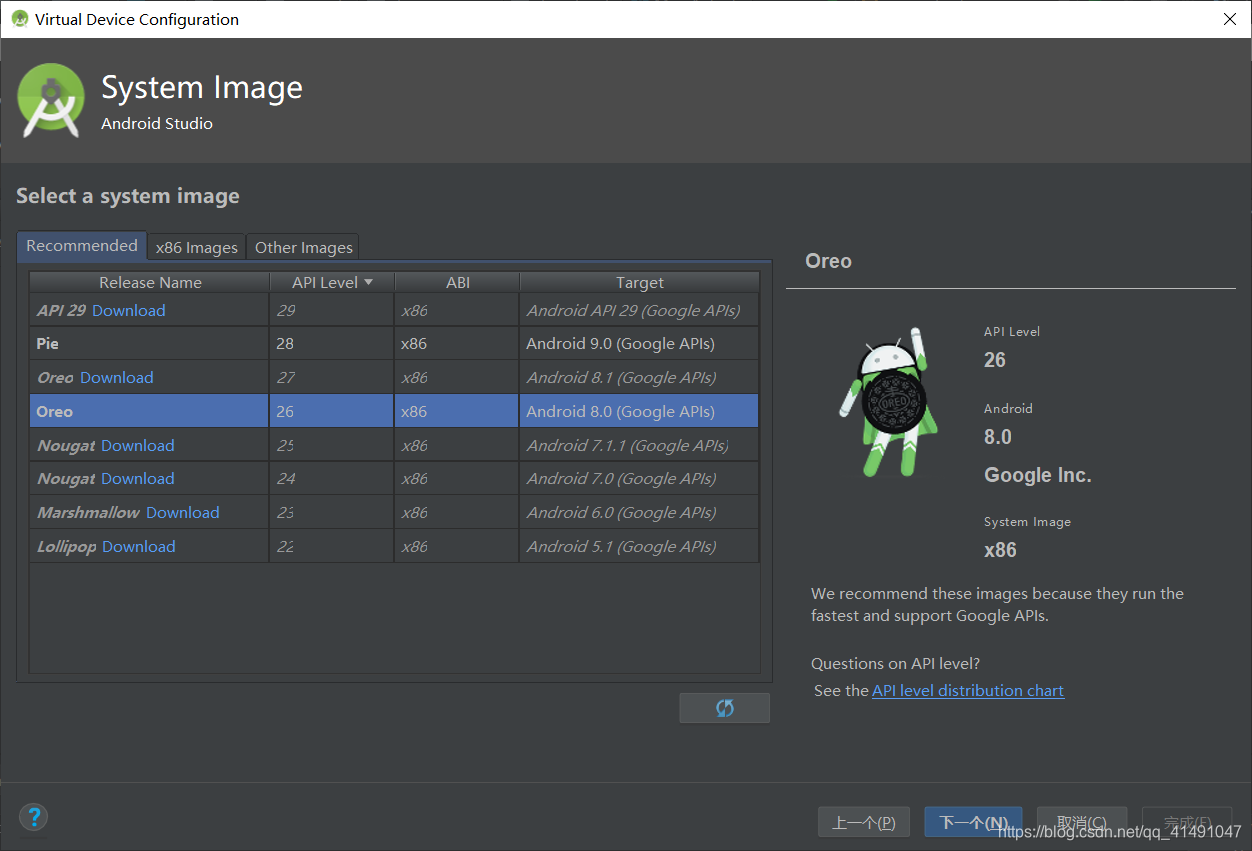The image size is (1252, 851).
Task: Download the Marshmallow system image
Action: pos(183,512)
